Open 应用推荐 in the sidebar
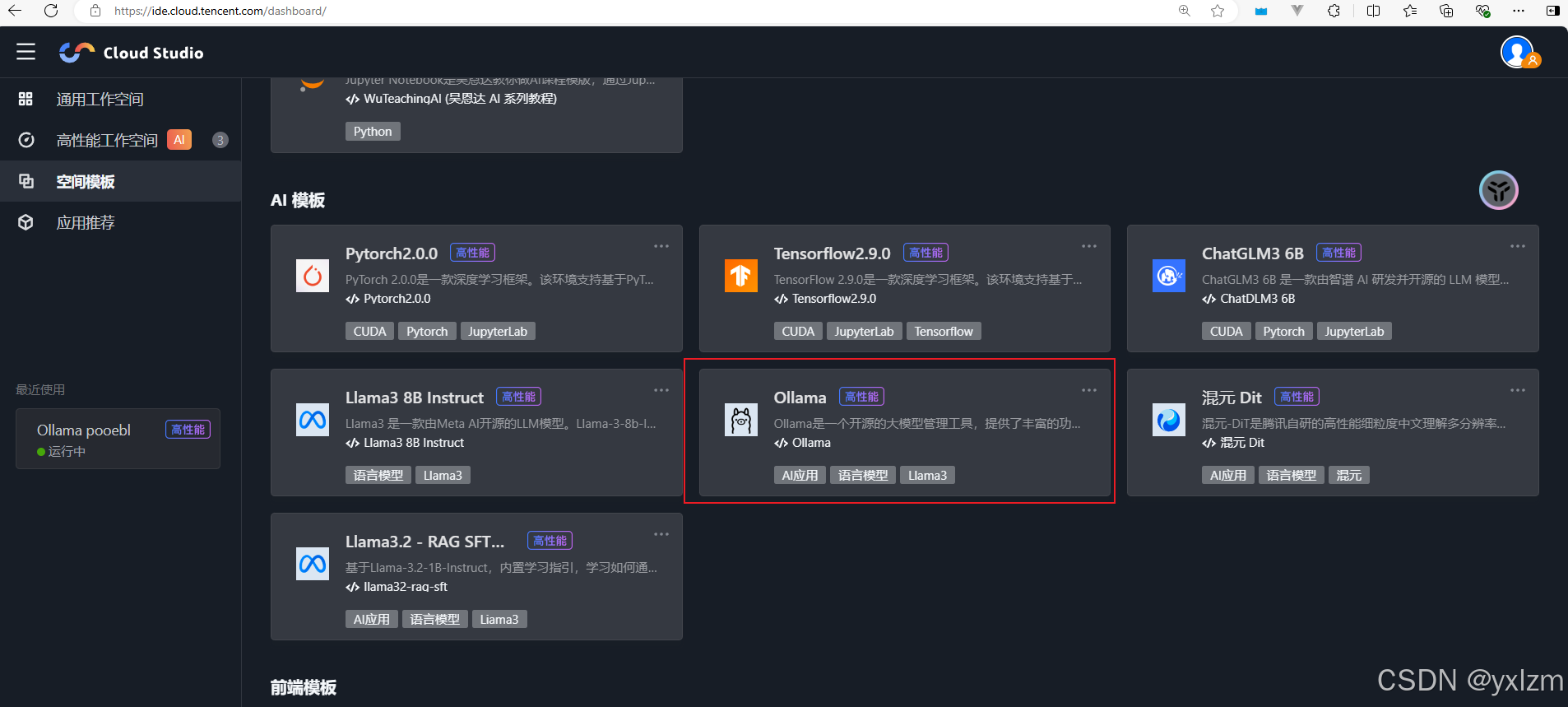Image resolution: width=1568 pixels, height=707 pixels. click(x=120, y=222)
